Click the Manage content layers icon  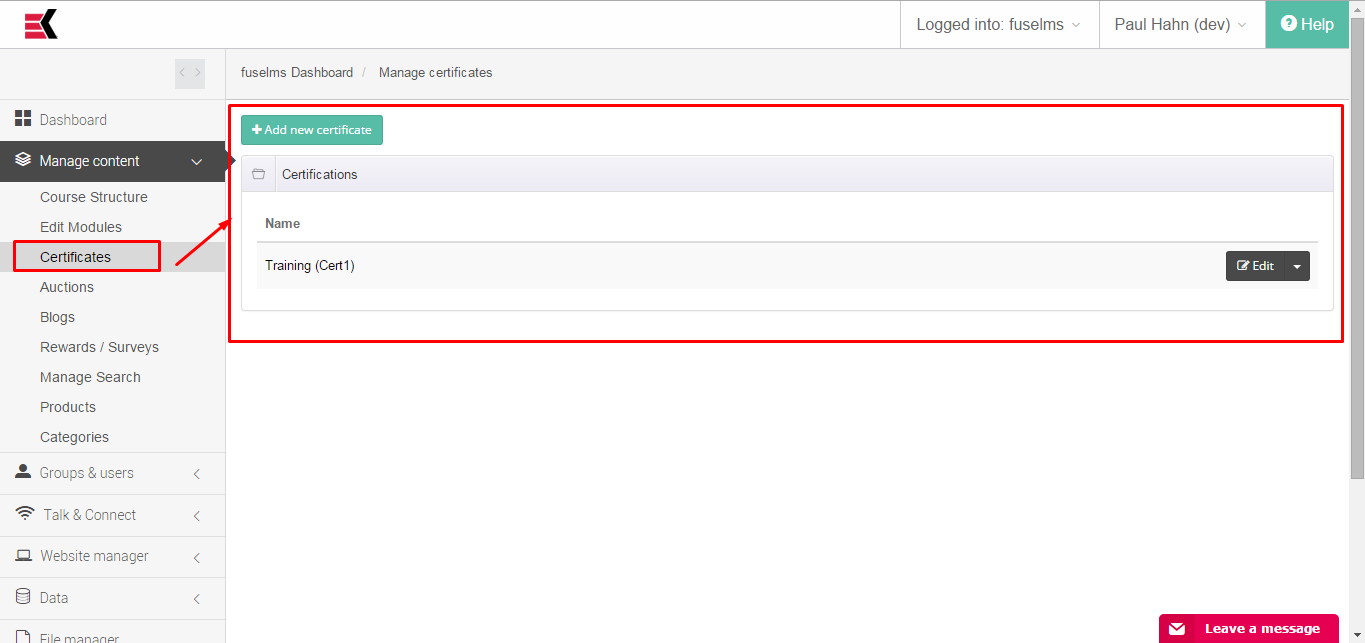(23, 160)
